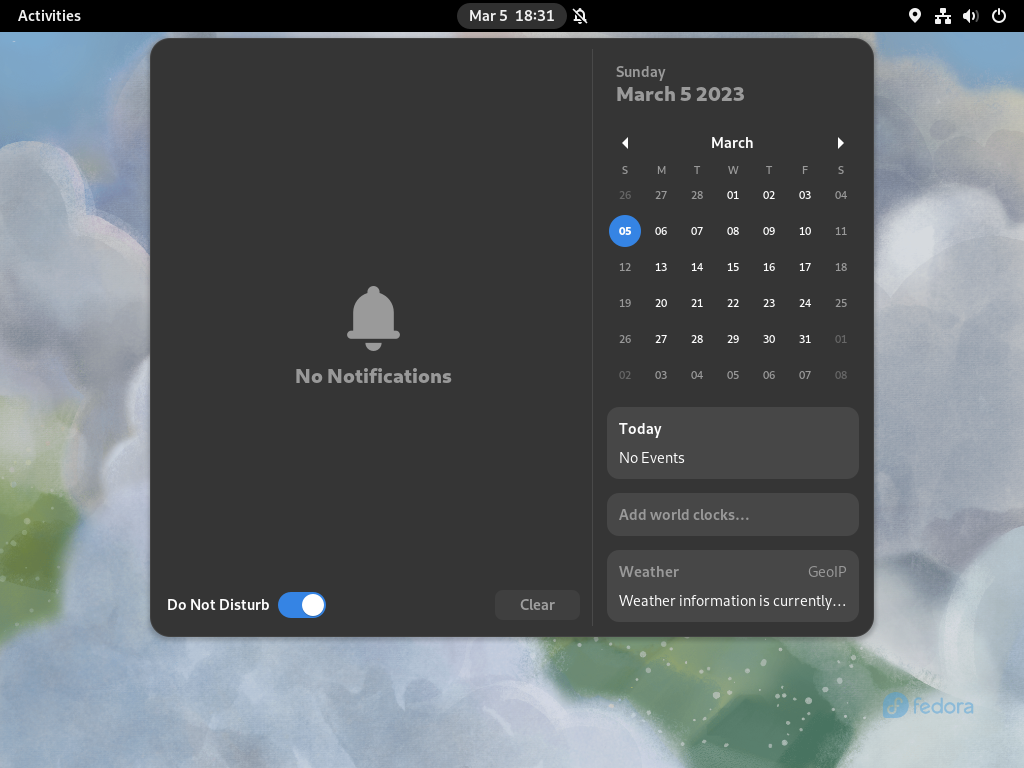The height and width of the screenshot is (768, 1024).
Task: Select March 15 in the calendar
Action: (x=733, y=267)
